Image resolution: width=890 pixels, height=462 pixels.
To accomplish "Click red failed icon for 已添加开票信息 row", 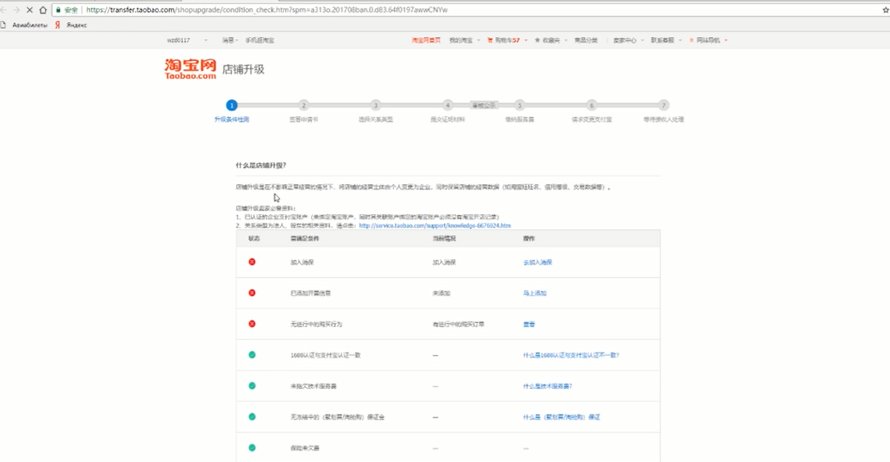I will pyautogui.click(x=252, y=293).
